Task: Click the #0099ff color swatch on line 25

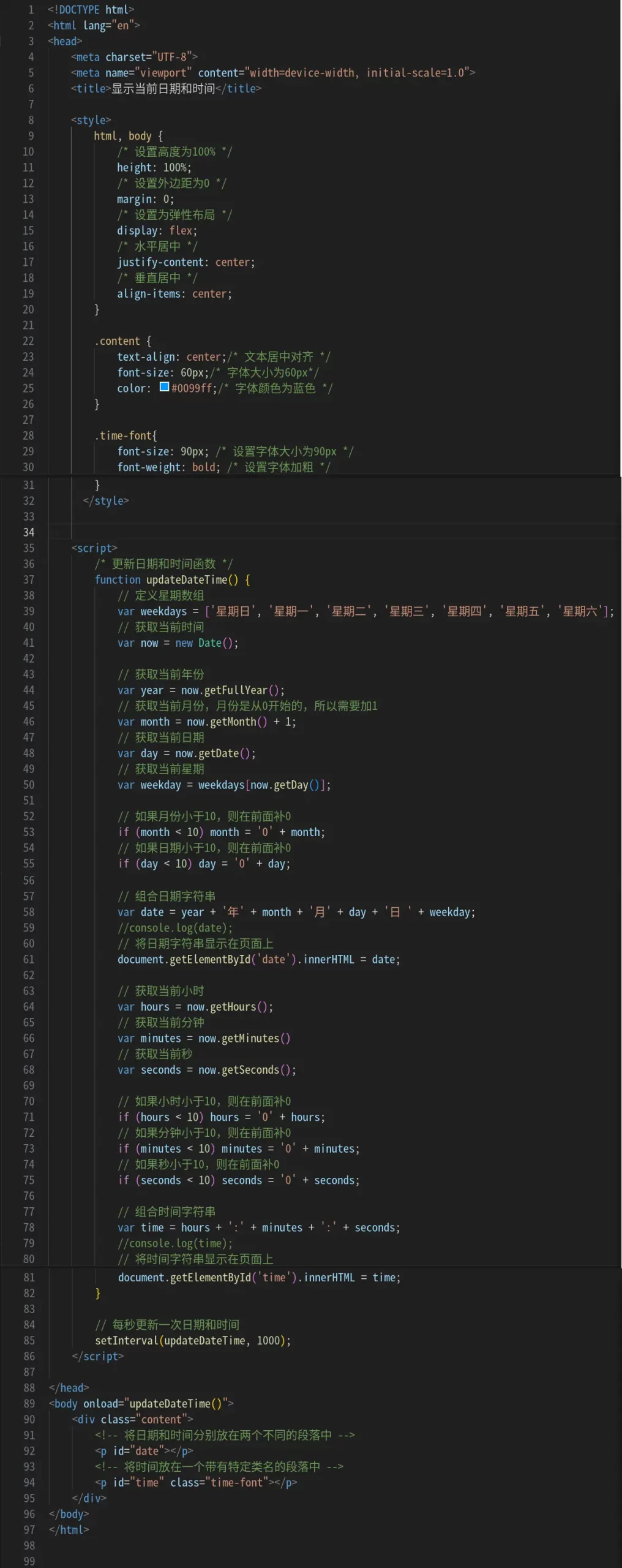Action: pyautogui.click(x=164, y=387)
